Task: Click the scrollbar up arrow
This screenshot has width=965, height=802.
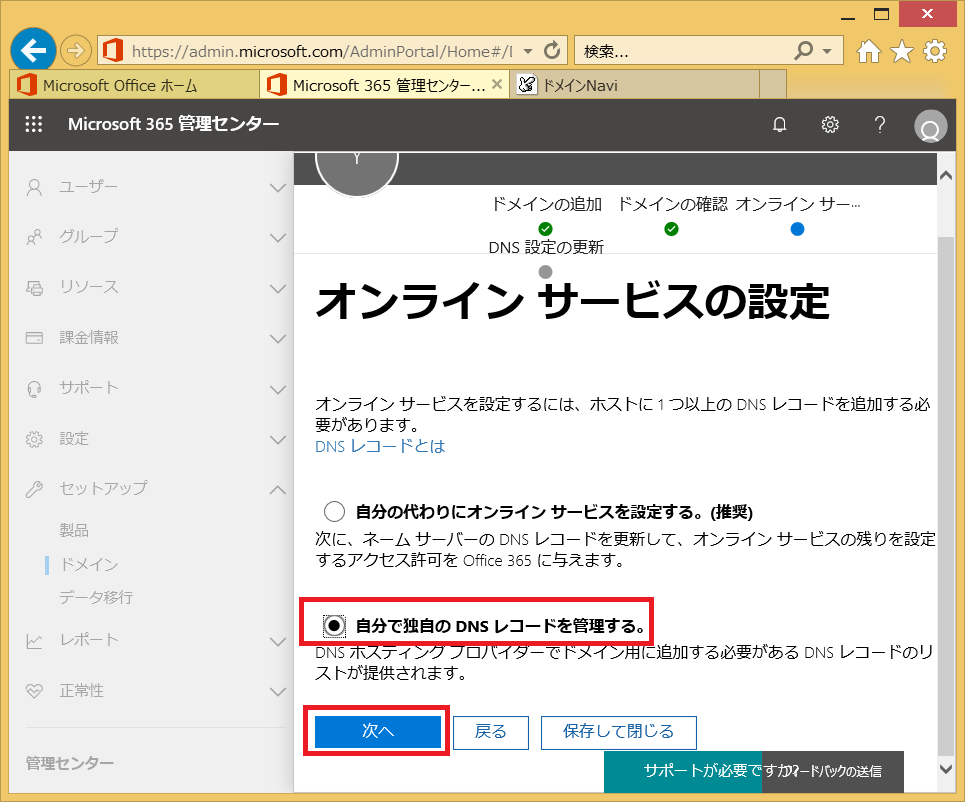Action: point(946,175)
